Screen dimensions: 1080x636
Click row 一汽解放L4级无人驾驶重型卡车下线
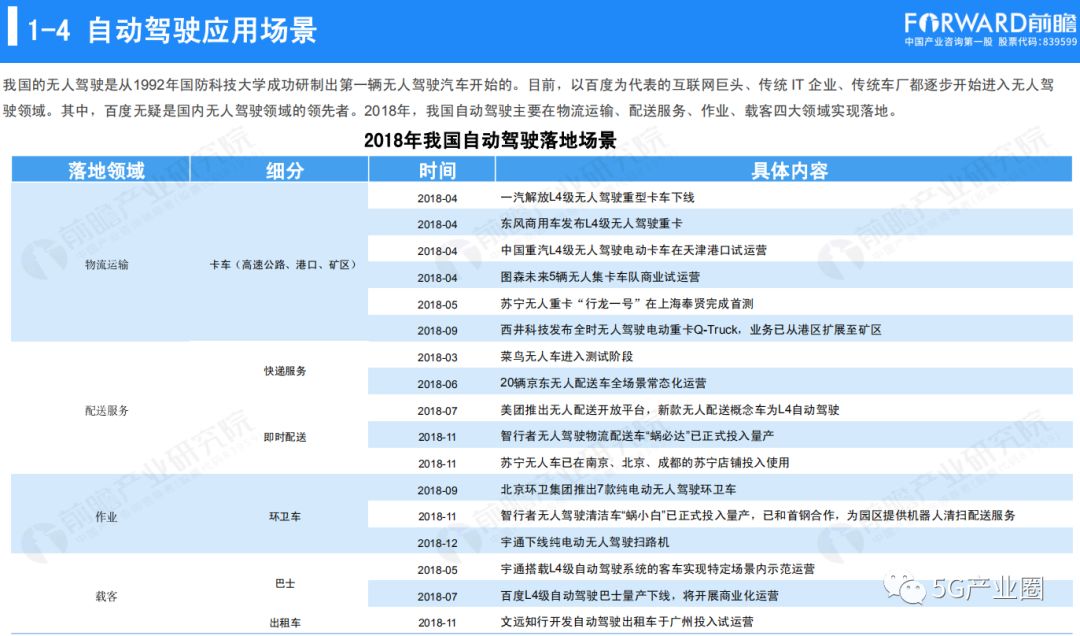tap(597, 198)
